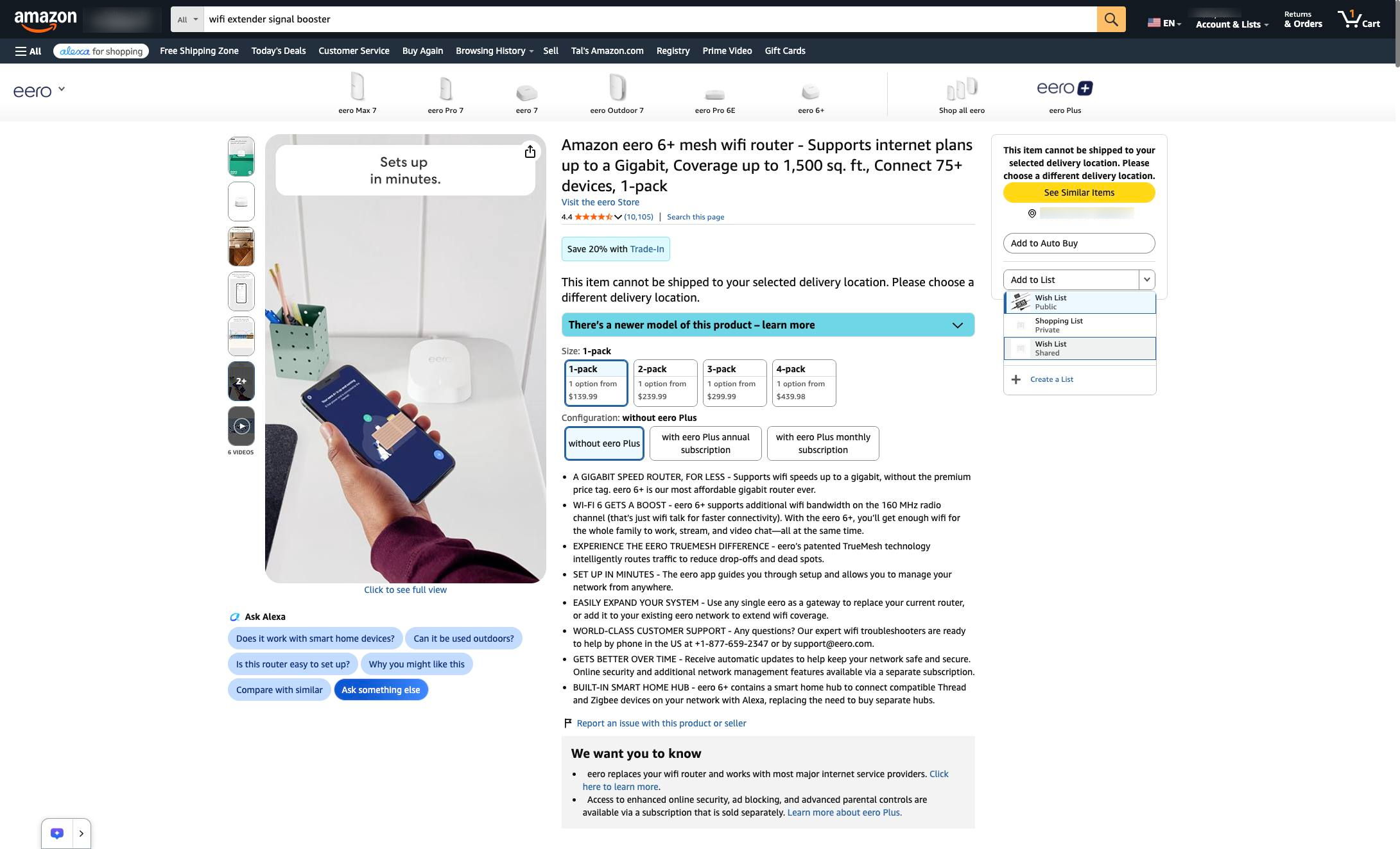Image resolution: width=1400 pixels, height=849 pixels.
Task: Click the report issue flag icon
Action: [567, 723]
